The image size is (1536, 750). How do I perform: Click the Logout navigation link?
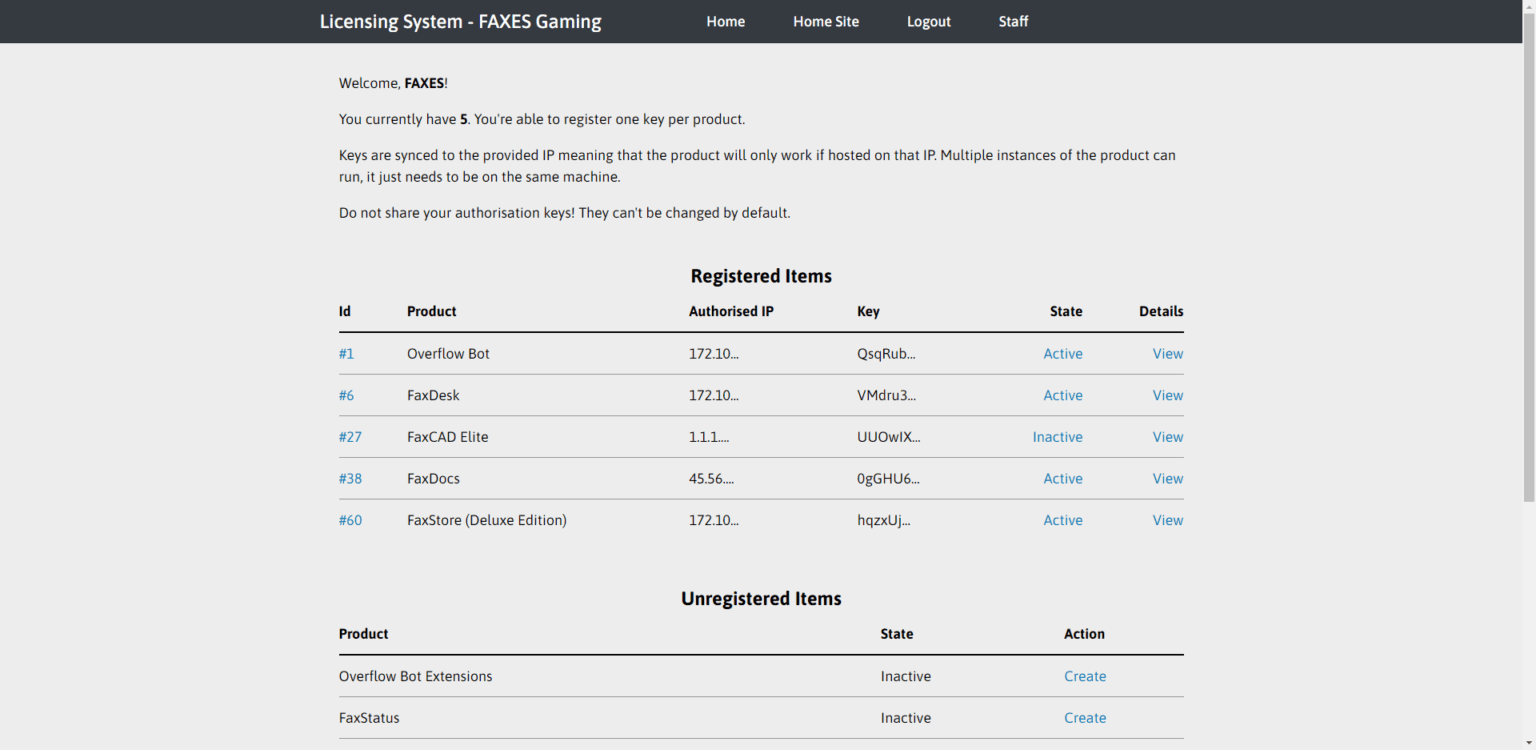click(928, 21)
